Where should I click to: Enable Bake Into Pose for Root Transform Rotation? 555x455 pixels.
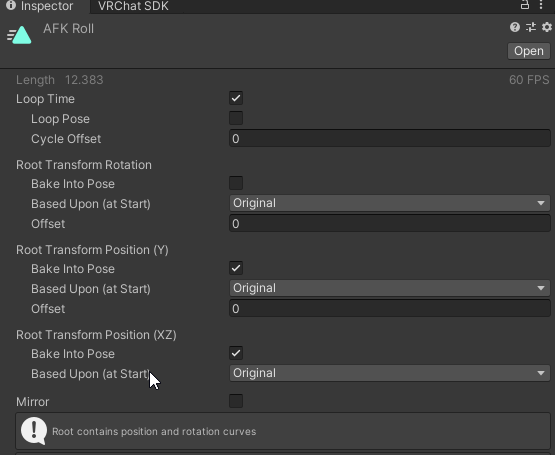tap(236, 183)
